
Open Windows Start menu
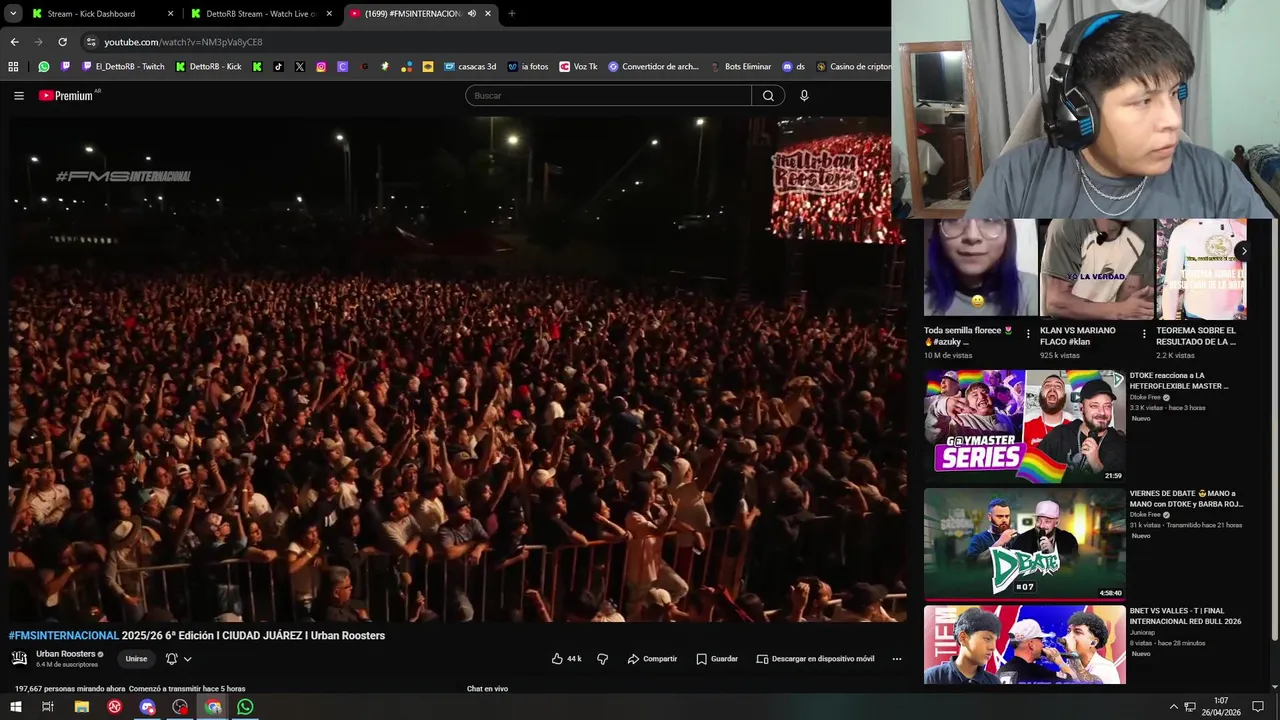[x=15, y=707]
